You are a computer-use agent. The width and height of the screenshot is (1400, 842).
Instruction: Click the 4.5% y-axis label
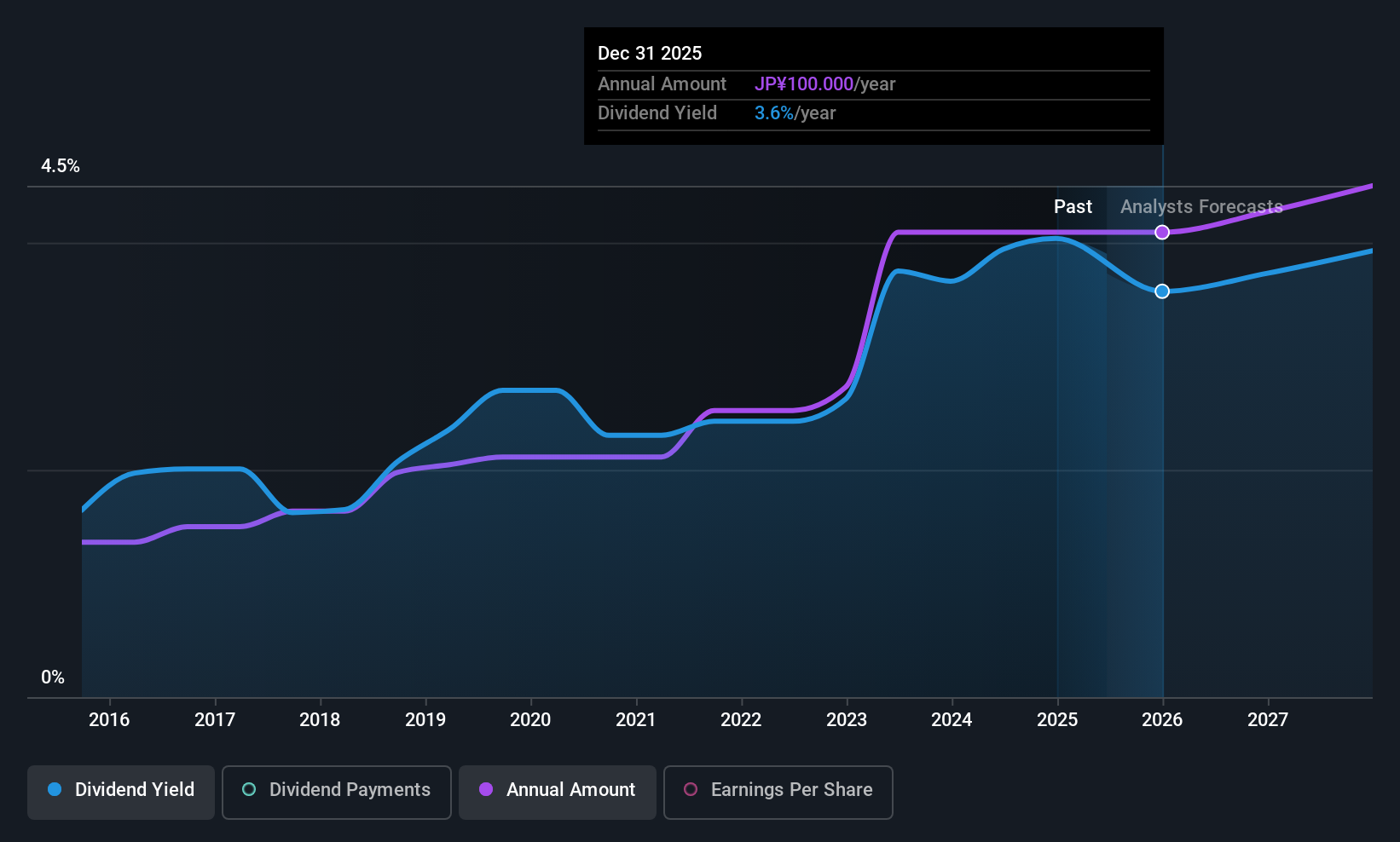click(61, 166)
